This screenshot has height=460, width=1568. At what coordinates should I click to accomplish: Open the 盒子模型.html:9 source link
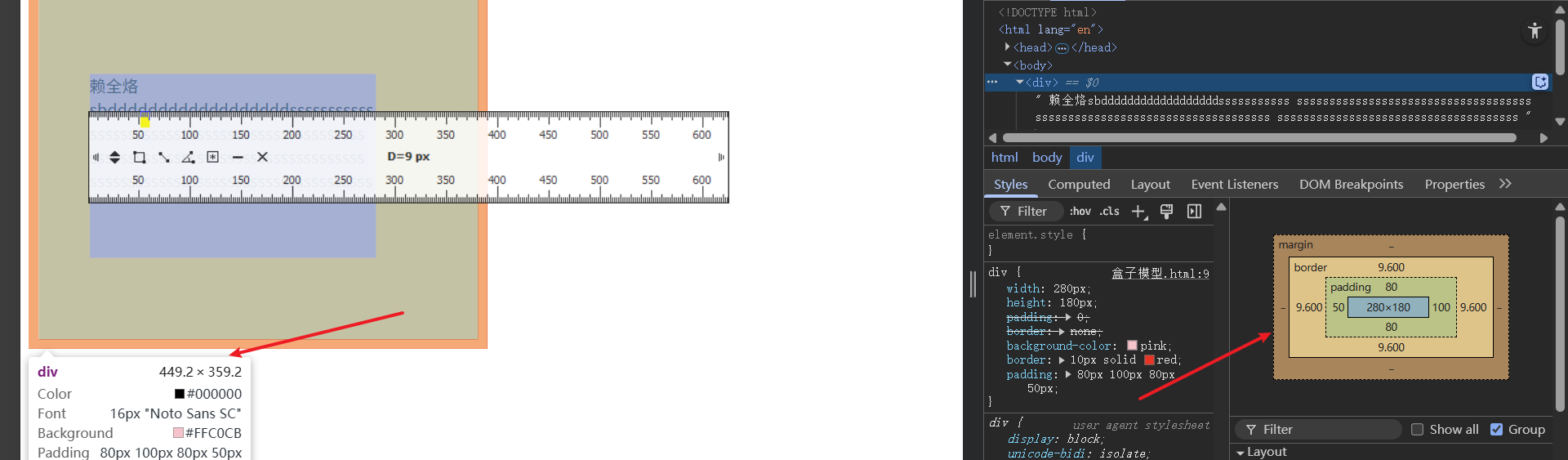[1160, 274]
